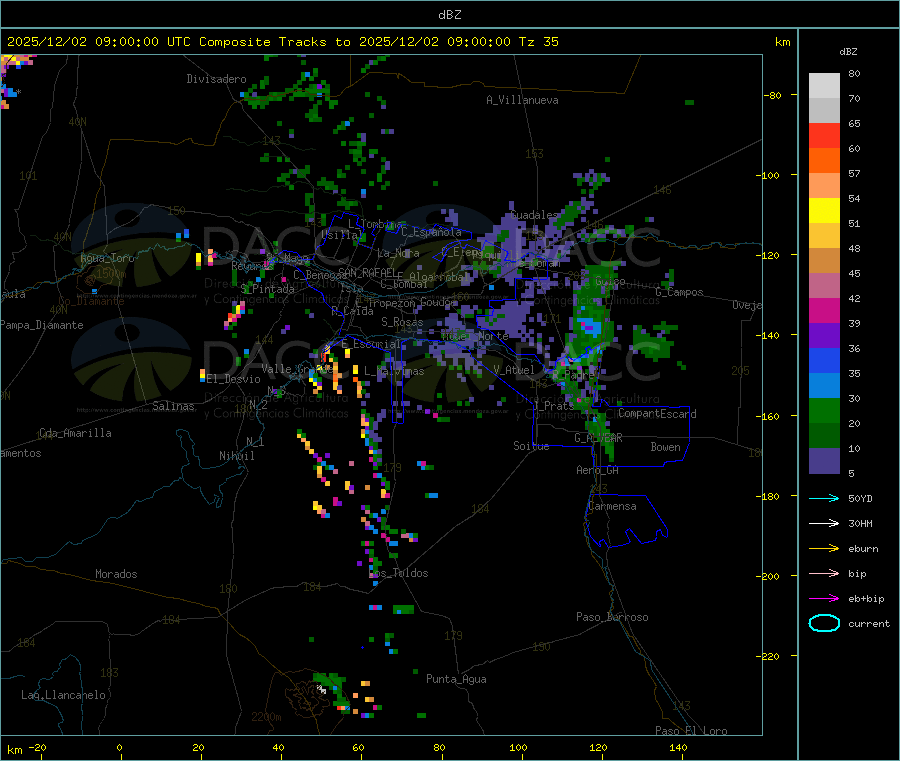Click the white 30HM arrow in legend

tap(824, 523)
